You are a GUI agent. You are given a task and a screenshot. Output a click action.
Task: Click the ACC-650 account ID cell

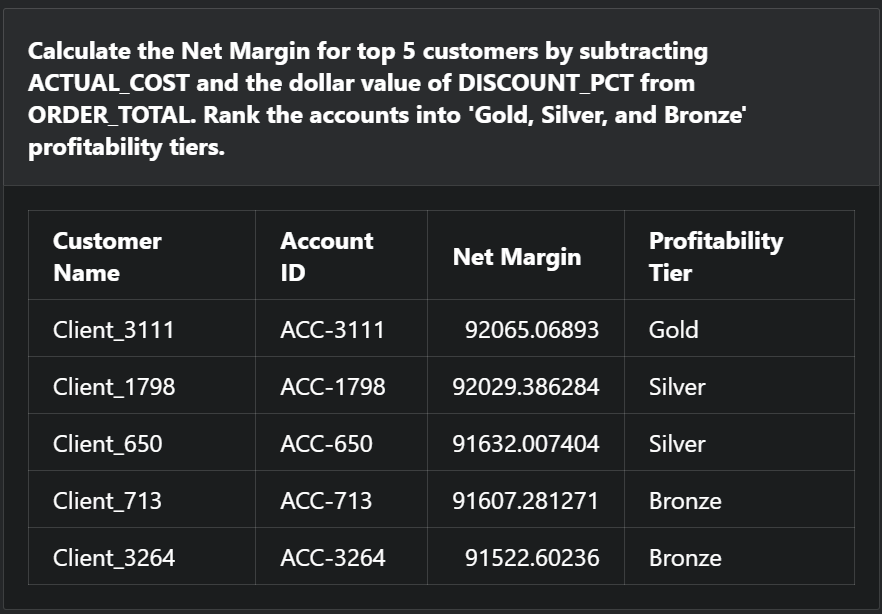(x=326, y=444)
